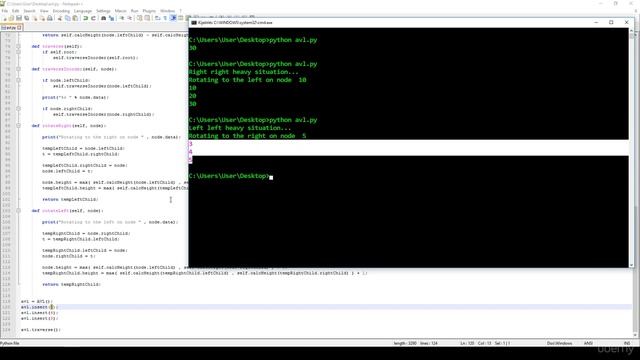
Task: Collapse the 'def rotateLeft' fold marker
Action: pos(18,211)
